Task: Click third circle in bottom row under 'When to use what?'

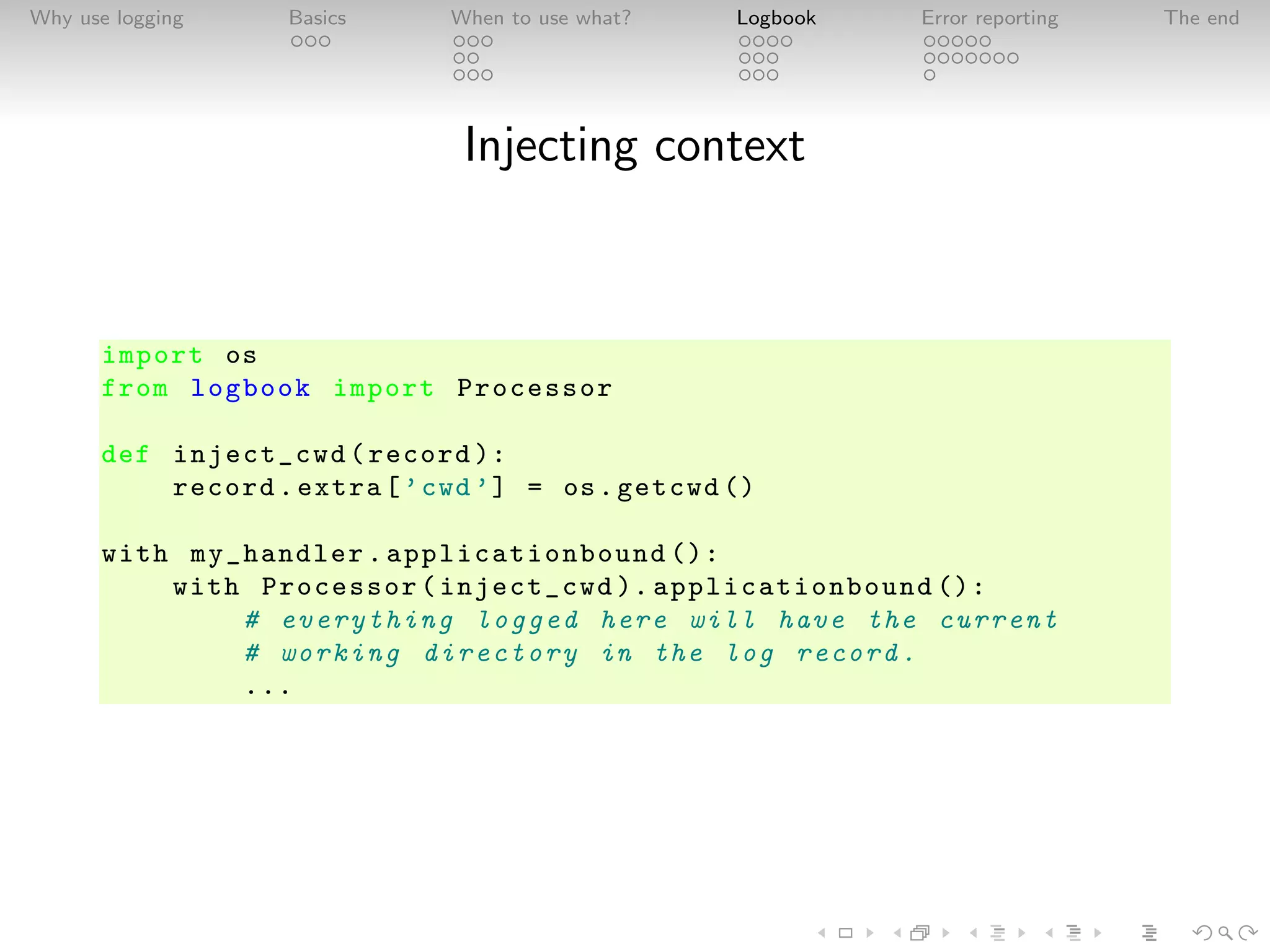Action: click(487, 75)
